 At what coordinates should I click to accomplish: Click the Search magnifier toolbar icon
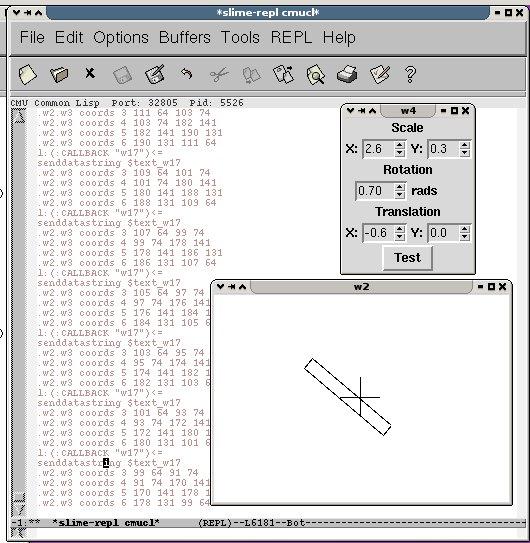pyautogui.click(x=315, y=74)
